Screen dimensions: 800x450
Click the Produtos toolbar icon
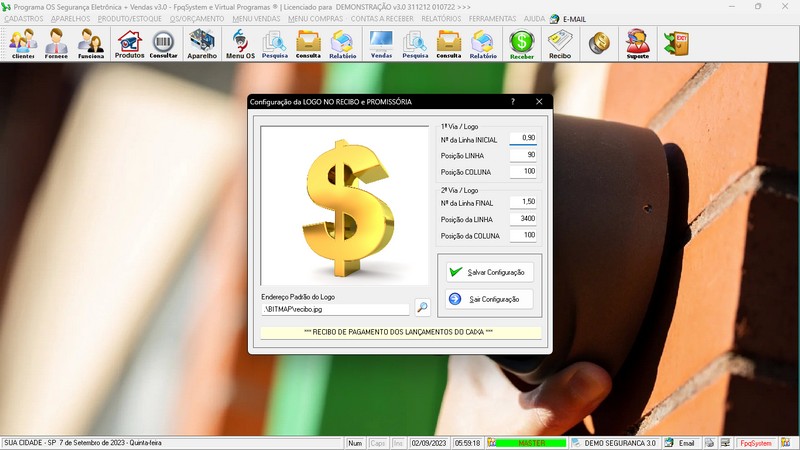pos(129,44)
